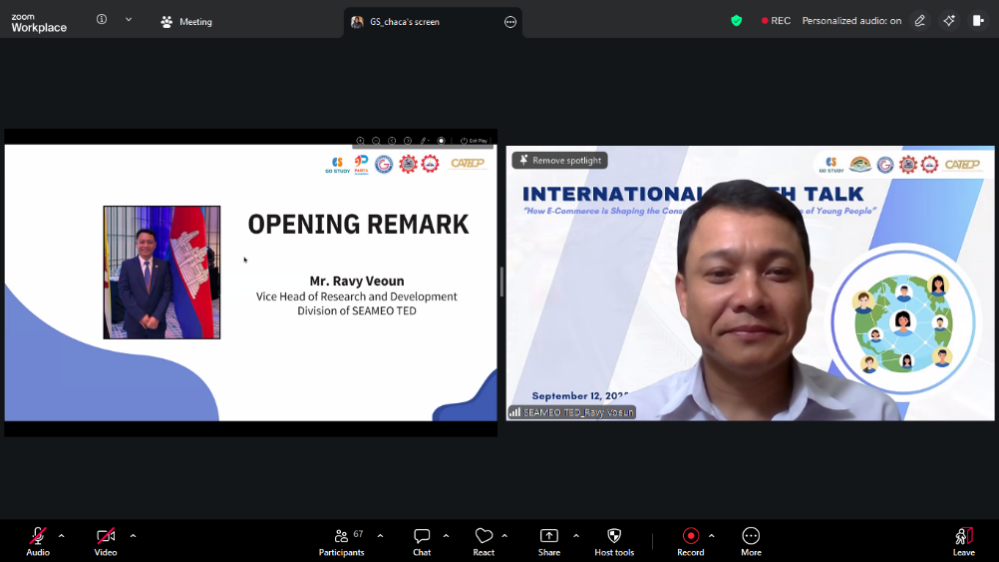Image resolution: width=999 pixels, height=562 pixels.
Task: Open the annotate pencil icon
Action: coord(920,21)
